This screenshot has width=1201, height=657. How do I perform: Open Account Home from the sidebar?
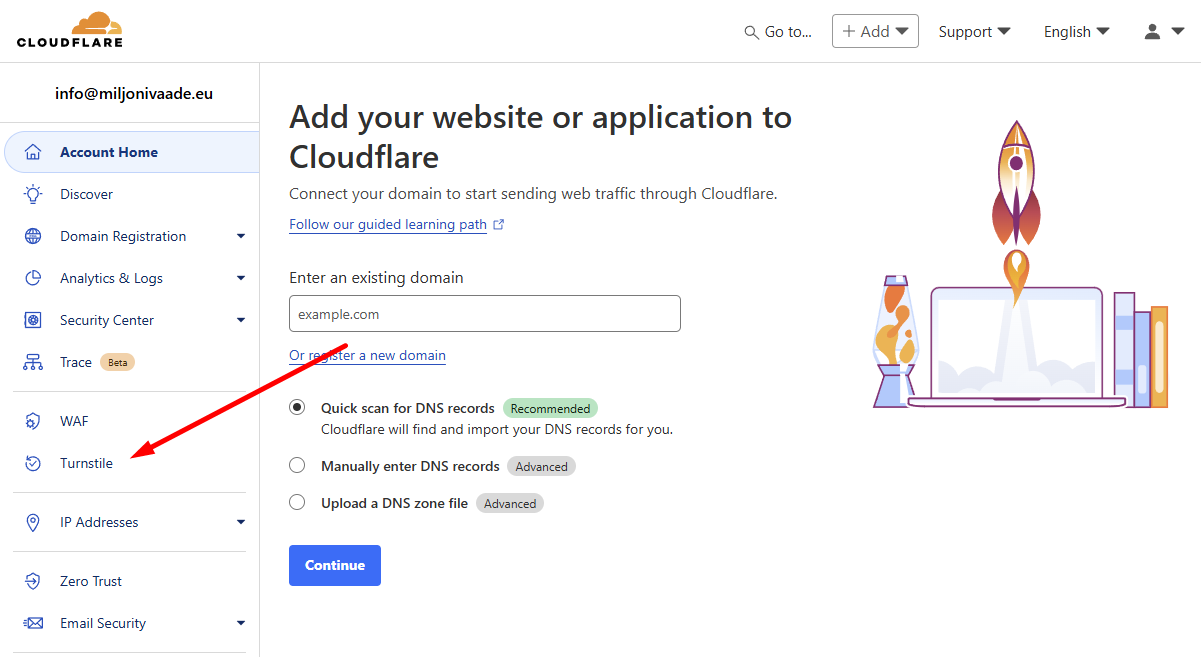pyautogui.click(x=110, y=151)
